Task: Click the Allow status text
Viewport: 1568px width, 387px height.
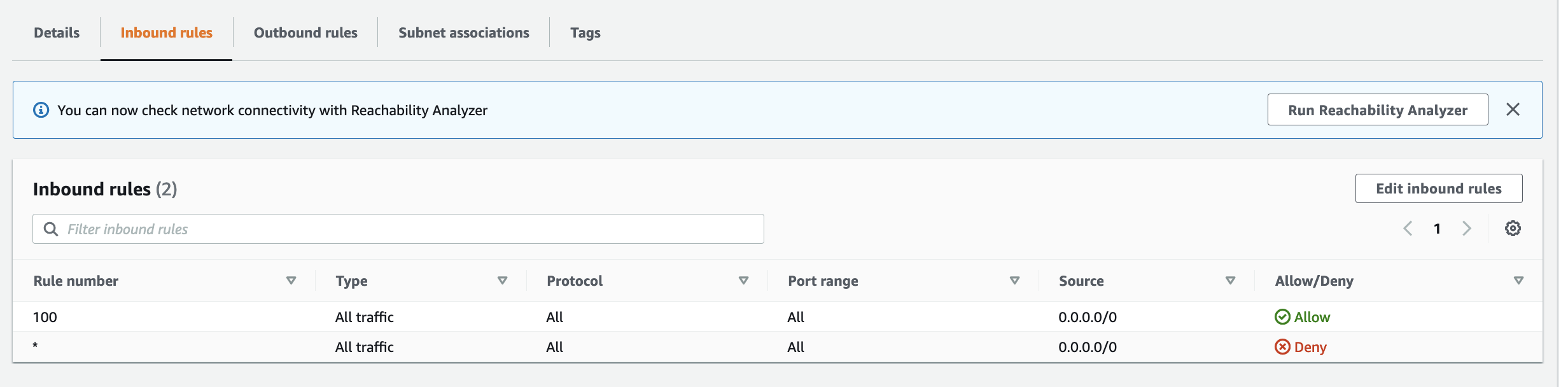Action: click(1312, 317)
